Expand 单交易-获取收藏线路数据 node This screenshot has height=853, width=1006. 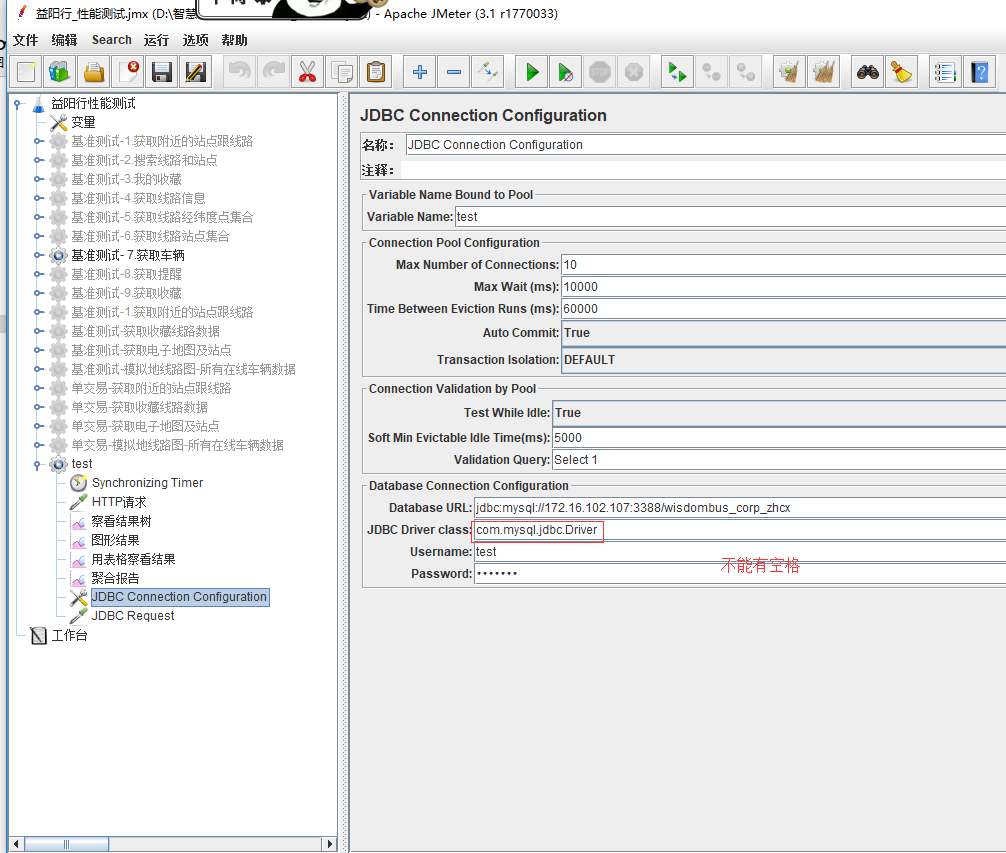click(38, 407)
